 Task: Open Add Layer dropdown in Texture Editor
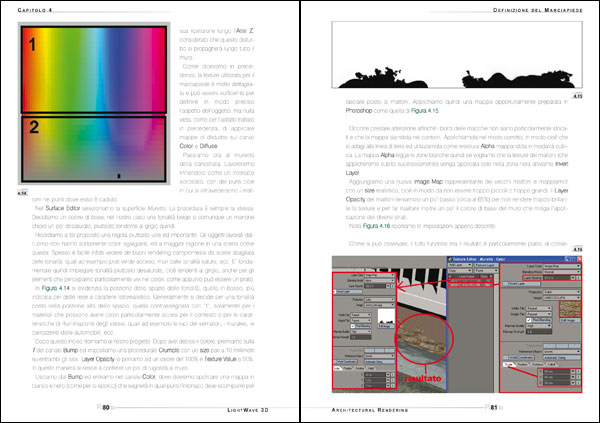pos(460,265)
